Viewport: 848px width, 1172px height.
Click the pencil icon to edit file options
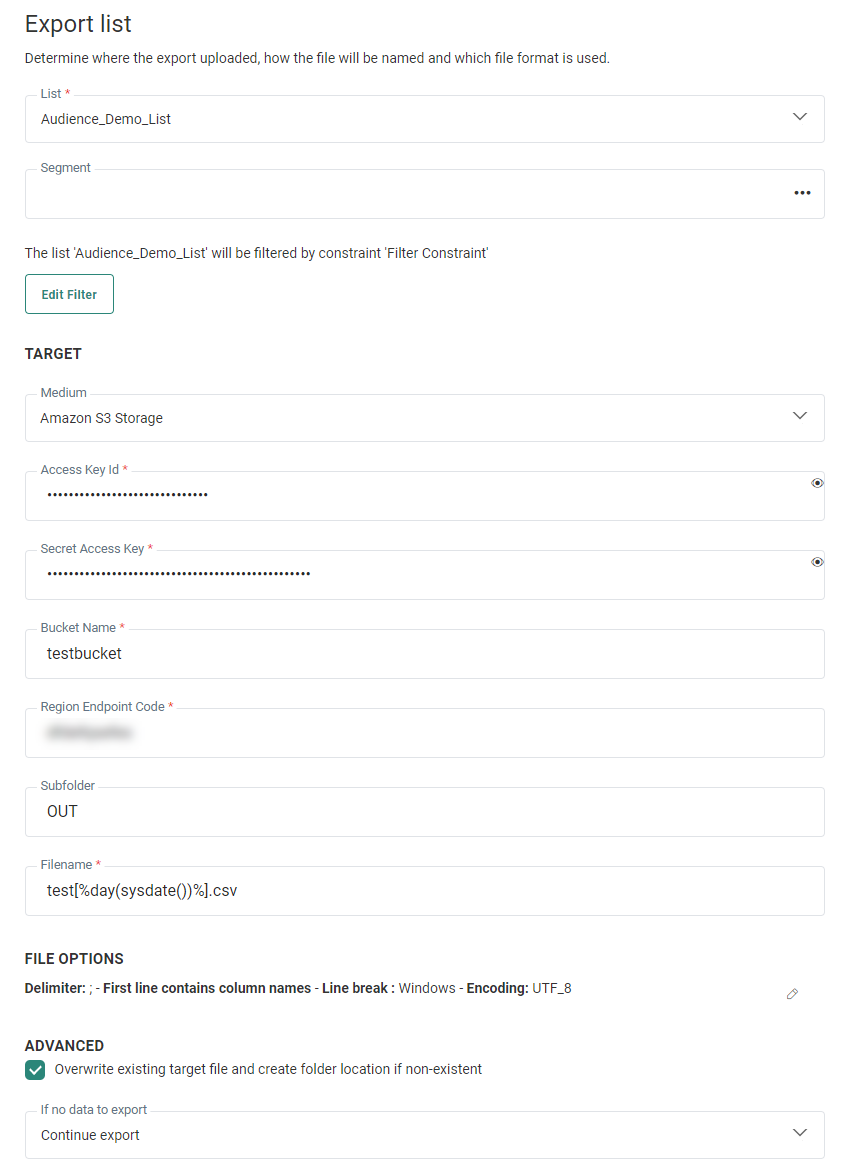coord(792,994)
